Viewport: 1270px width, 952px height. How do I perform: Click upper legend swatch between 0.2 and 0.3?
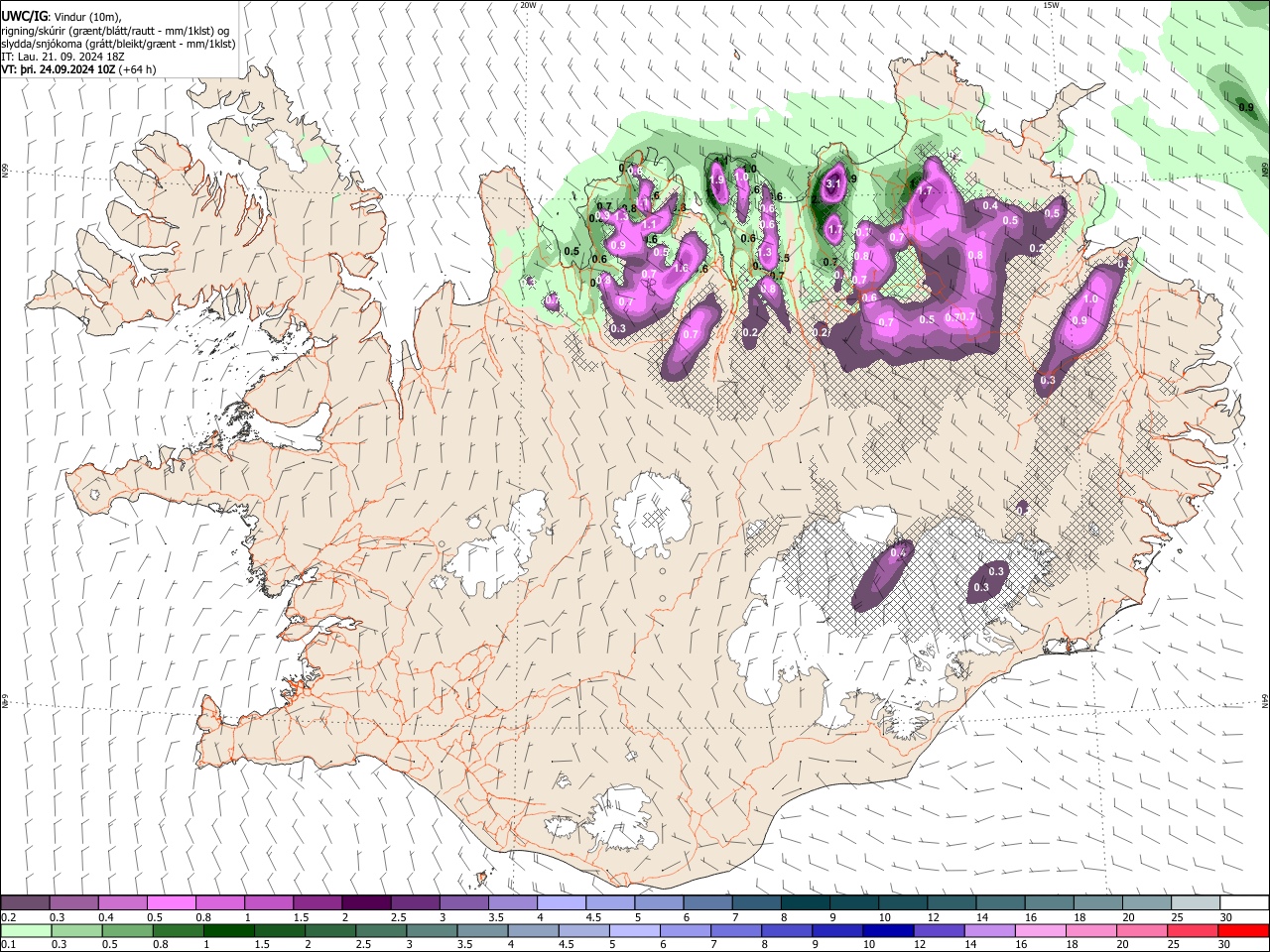click(25, 903)
